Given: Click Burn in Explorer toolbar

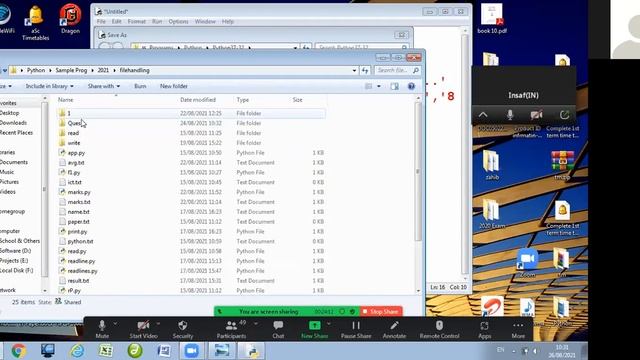Looking at the screenshot, I should 140,86.
